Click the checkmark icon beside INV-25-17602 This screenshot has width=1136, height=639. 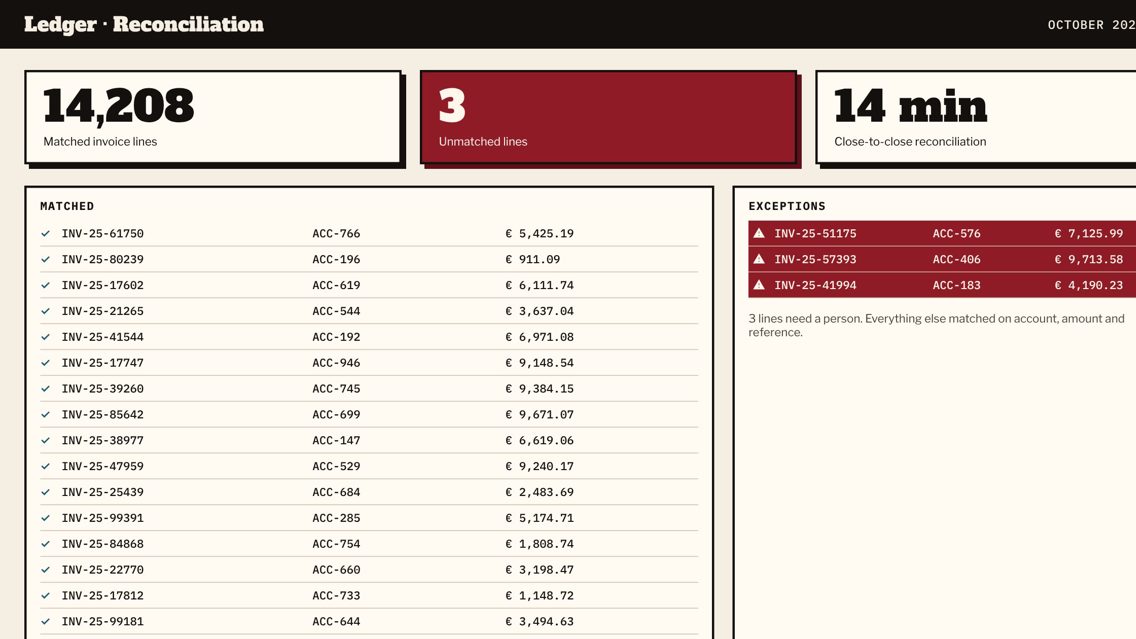point(46,285)
